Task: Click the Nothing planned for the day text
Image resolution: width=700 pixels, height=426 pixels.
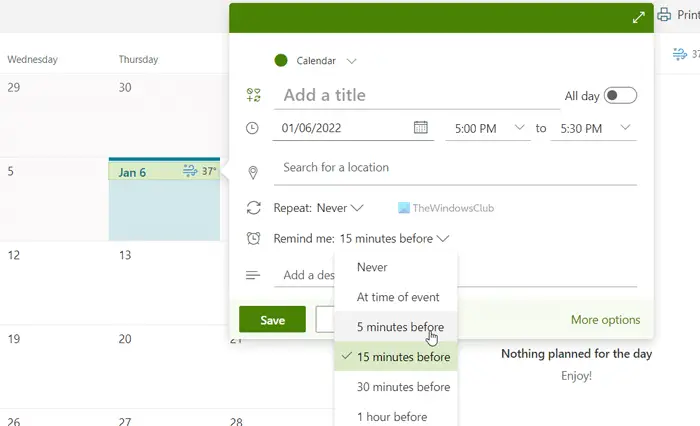Action: tap(576, 354)
